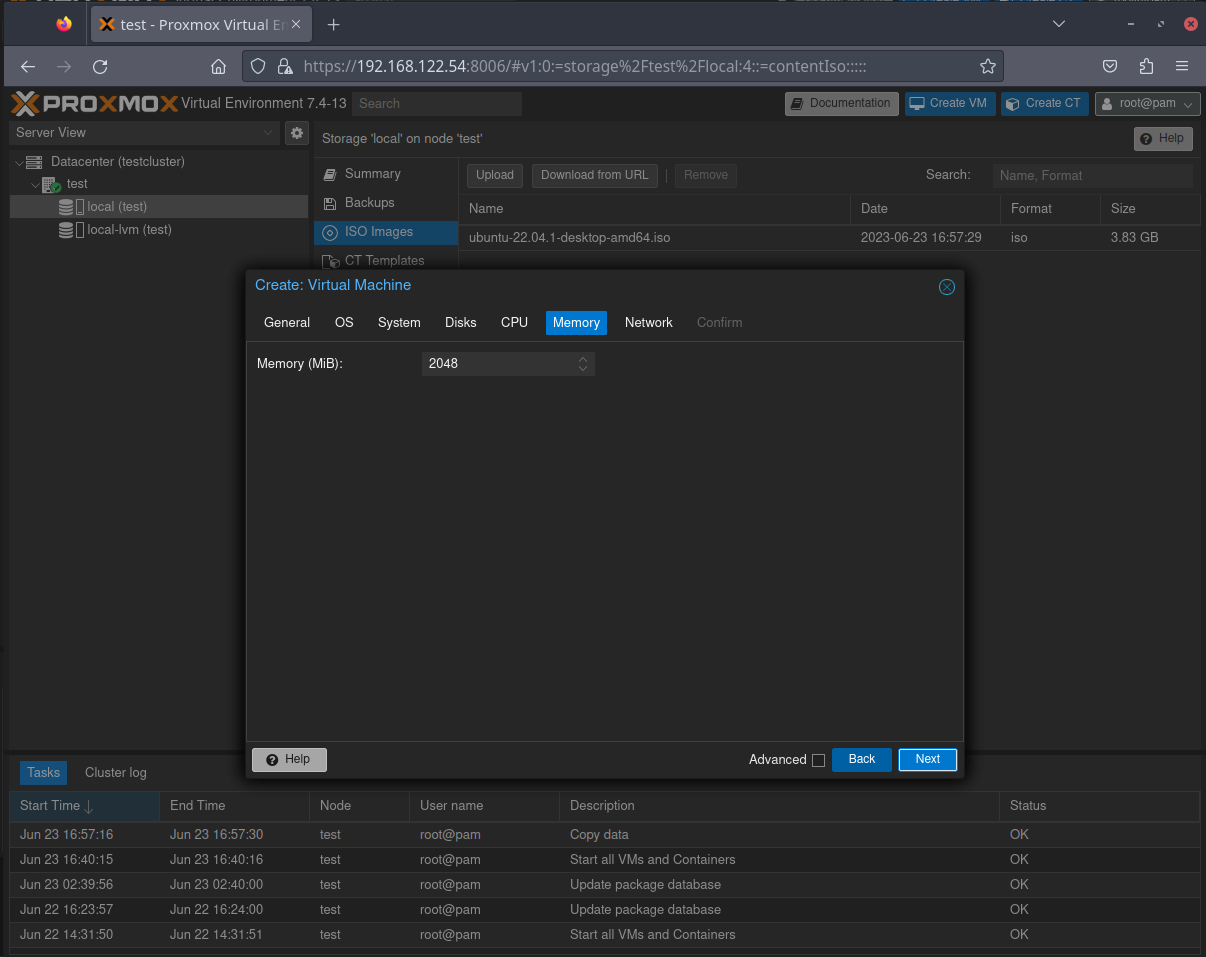Sort by Date column header

925,209
